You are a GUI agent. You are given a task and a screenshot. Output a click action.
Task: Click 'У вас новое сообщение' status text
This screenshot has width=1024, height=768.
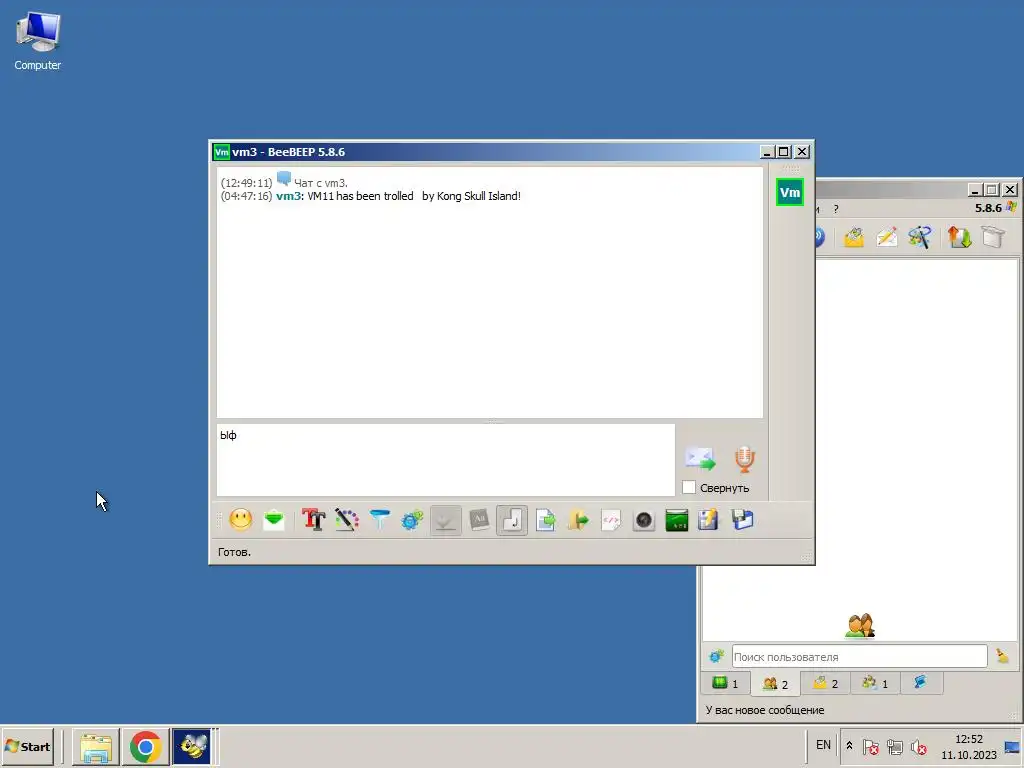765,710
